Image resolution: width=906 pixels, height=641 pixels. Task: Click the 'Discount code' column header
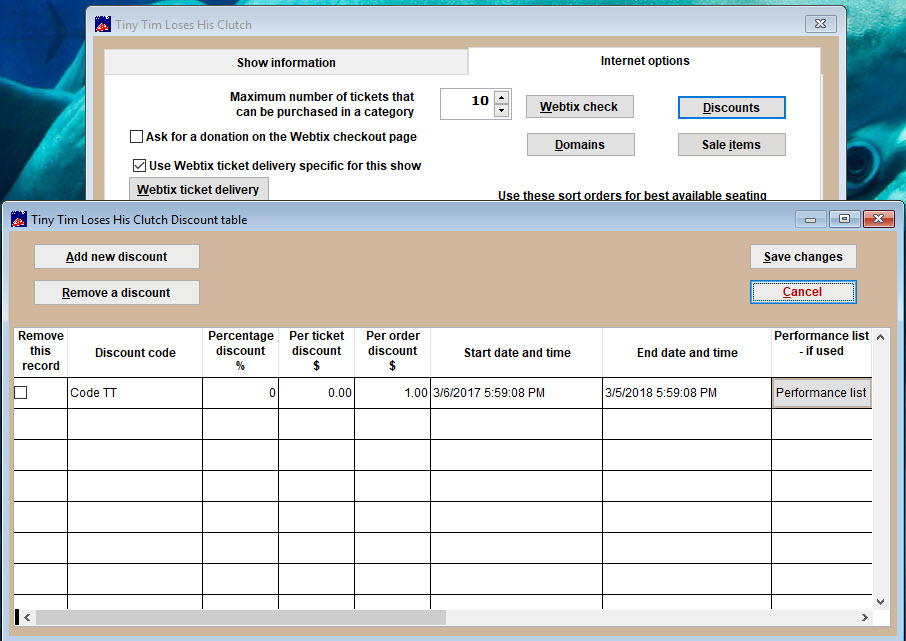[x=135, y=353]
